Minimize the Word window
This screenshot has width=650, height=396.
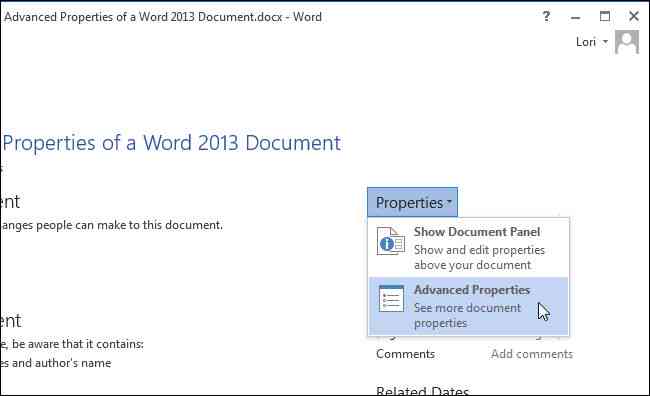pyautogui.click(x=575, y=17)
